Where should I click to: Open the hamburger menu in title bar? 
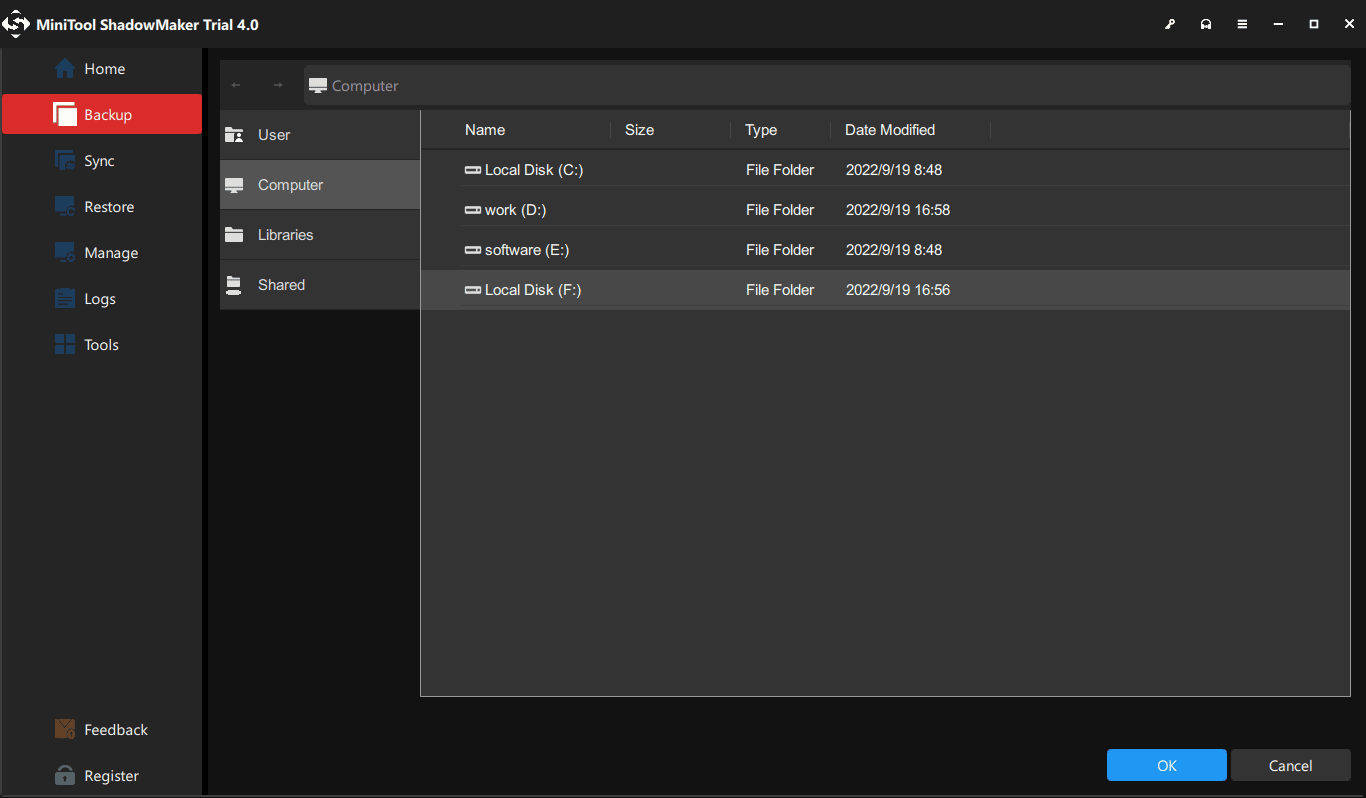click(1242, 23)
